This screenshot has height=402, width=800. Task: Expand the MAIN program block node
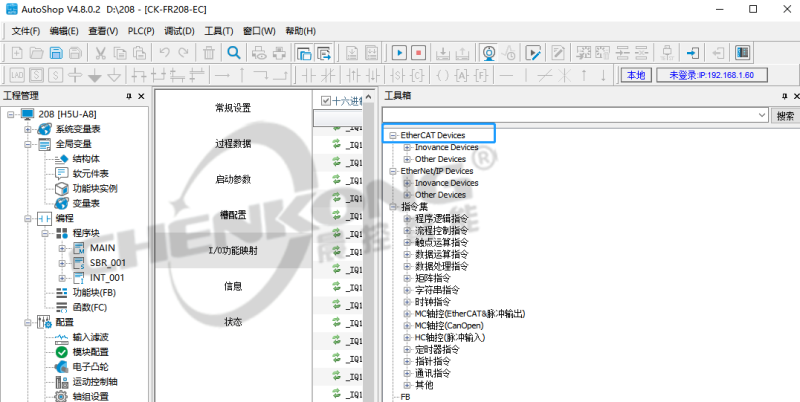[62, 247]
